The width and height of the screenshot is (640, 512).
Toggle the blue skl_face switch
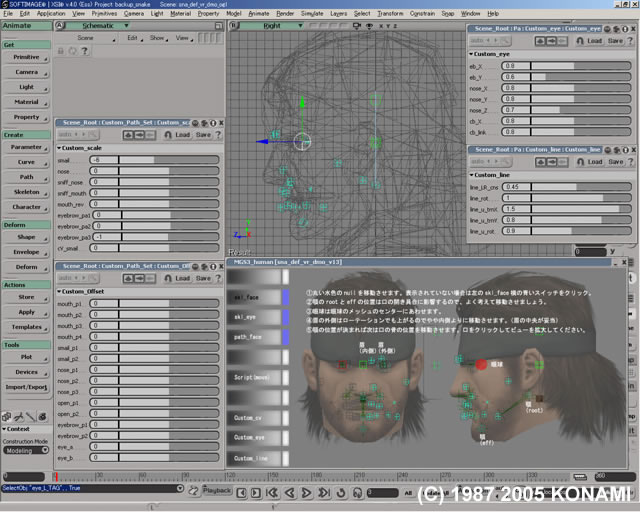(285, 297)
